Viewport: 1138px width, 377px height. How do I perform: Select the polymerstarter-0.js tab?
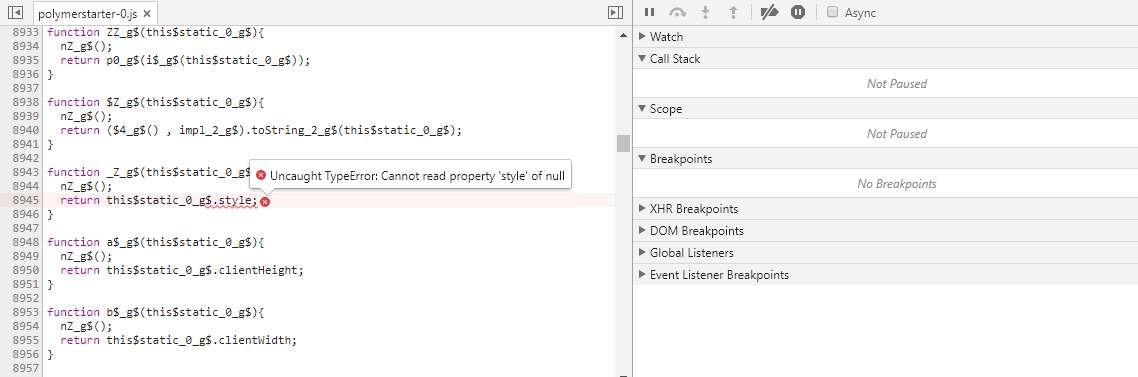coord(89,13)
